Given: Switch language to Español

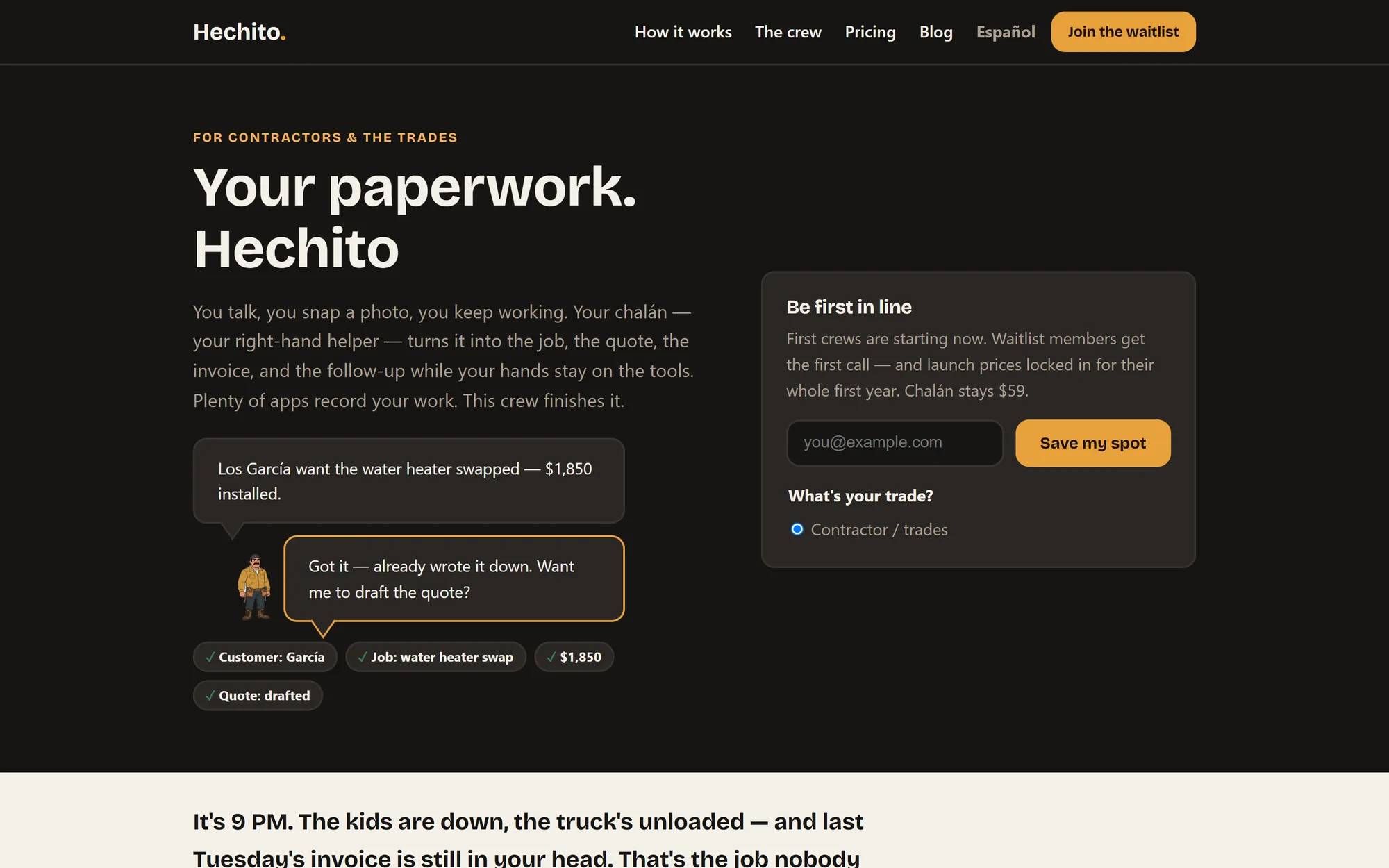Looking at the screenshot, I should (x=1005, y=32).
